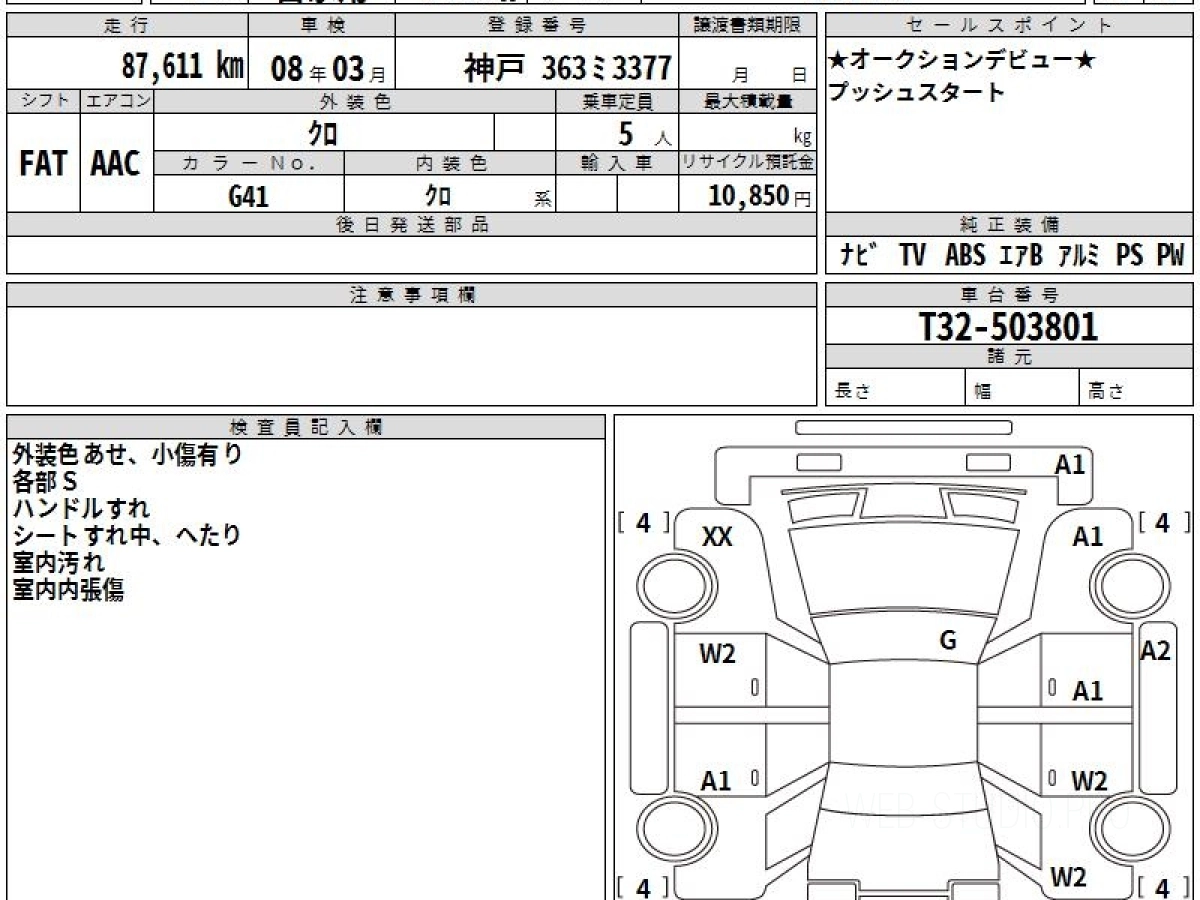Screen dimensions: 1200x900
Task: Select the seating capacity 5人
Action: 644,134
